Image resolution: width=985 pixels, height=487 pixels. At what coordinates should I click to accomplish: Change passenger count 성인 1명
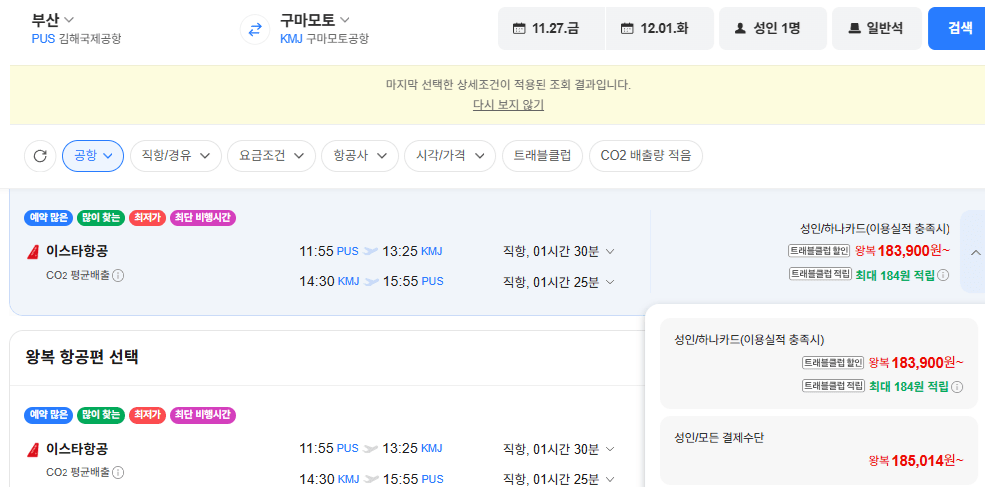tap(773, 28)
